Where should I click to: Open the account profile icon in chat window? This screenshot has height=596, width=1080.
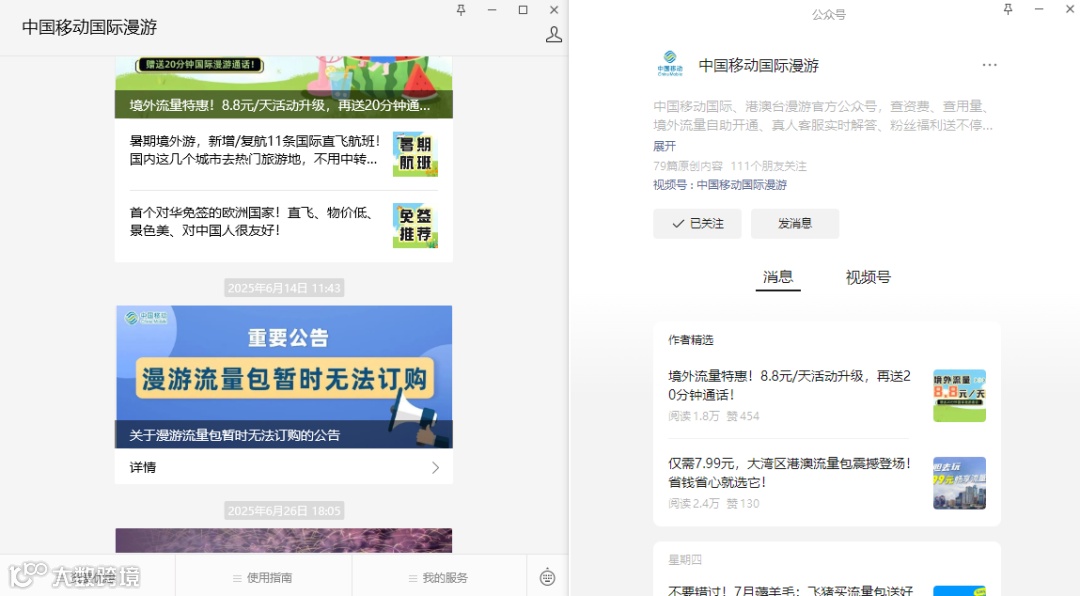pyautogui.click(x=554, y=34)
